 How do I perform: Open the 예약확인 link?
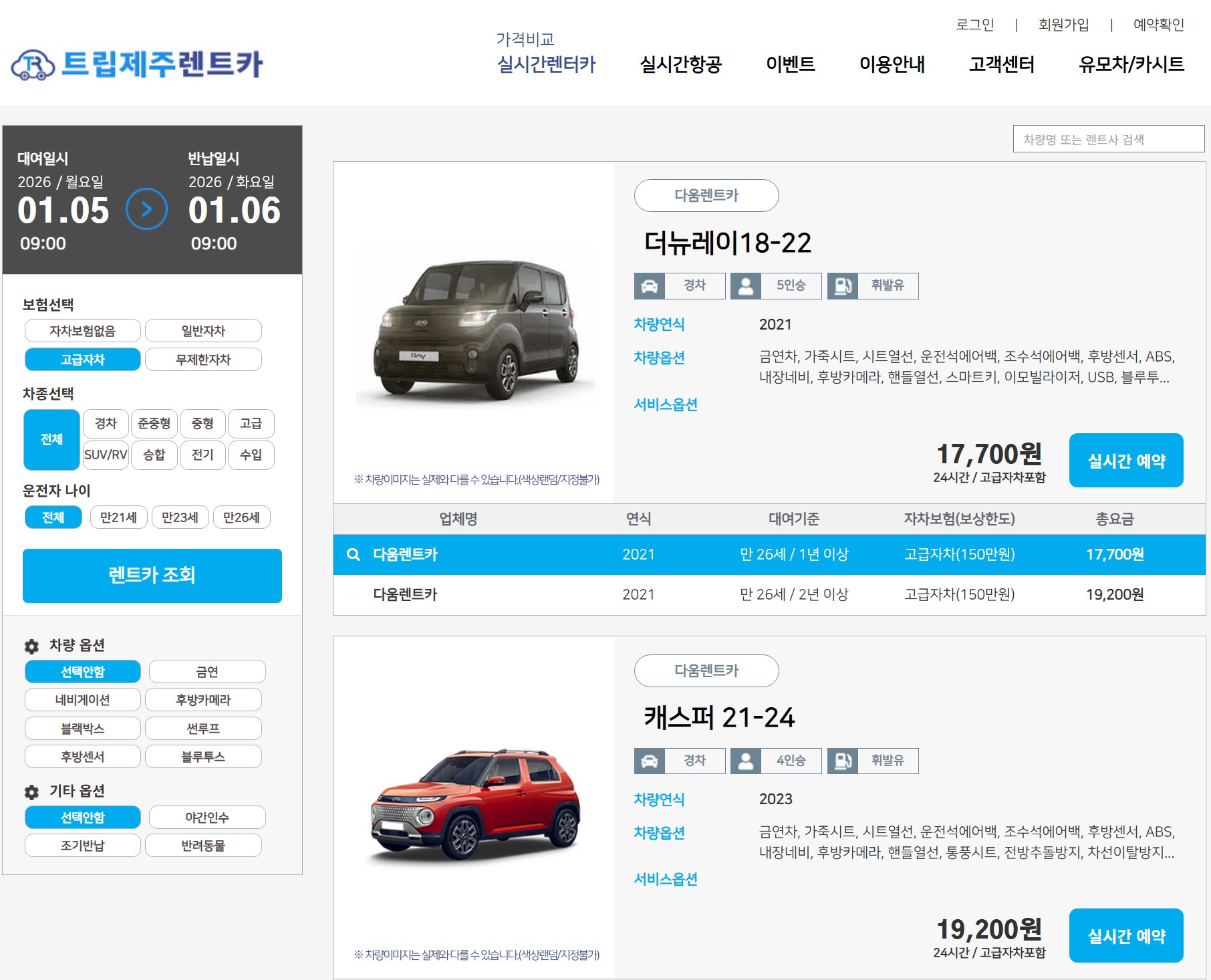tap(1158, 25)
